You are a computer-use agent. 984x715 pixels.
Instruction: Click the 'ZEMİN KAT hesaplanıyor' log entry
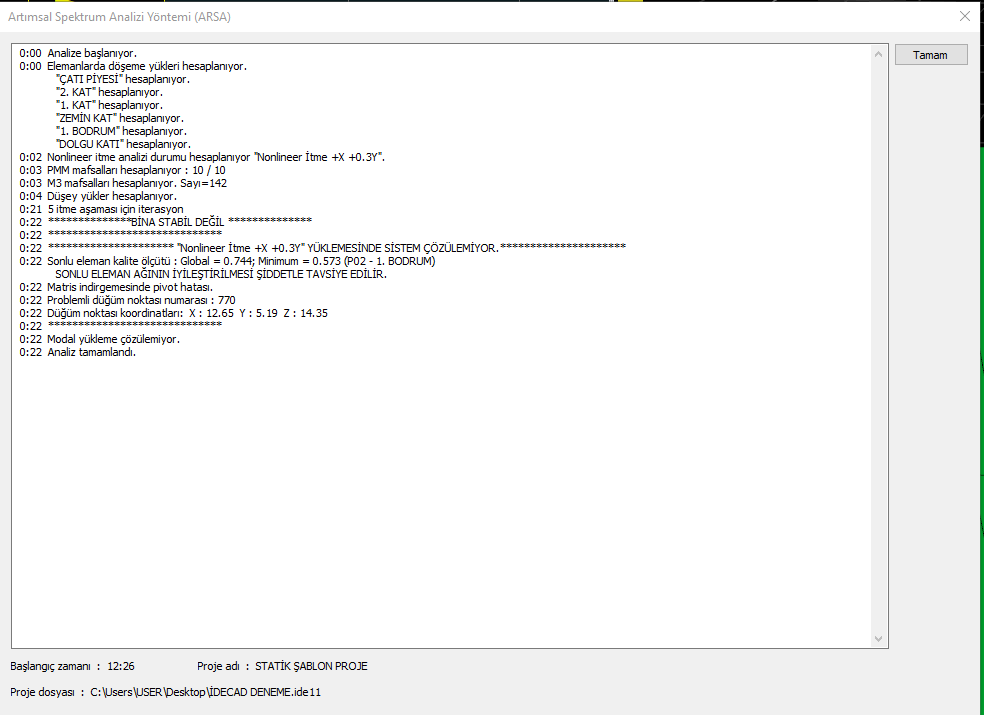click(x=119, y=118)
